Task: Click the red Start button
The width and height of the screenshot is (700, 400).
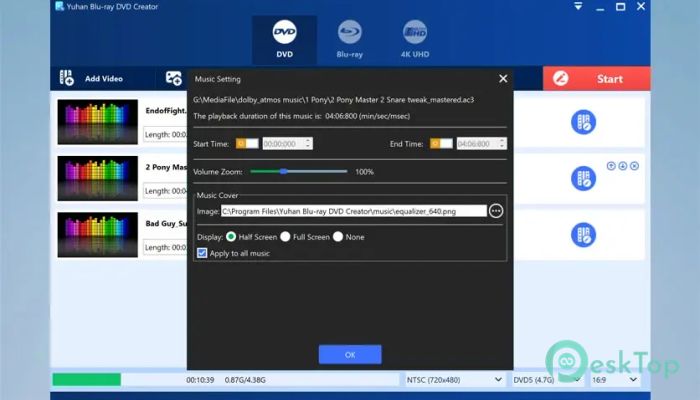Action: pyautogui.click(x=596, y=79)
